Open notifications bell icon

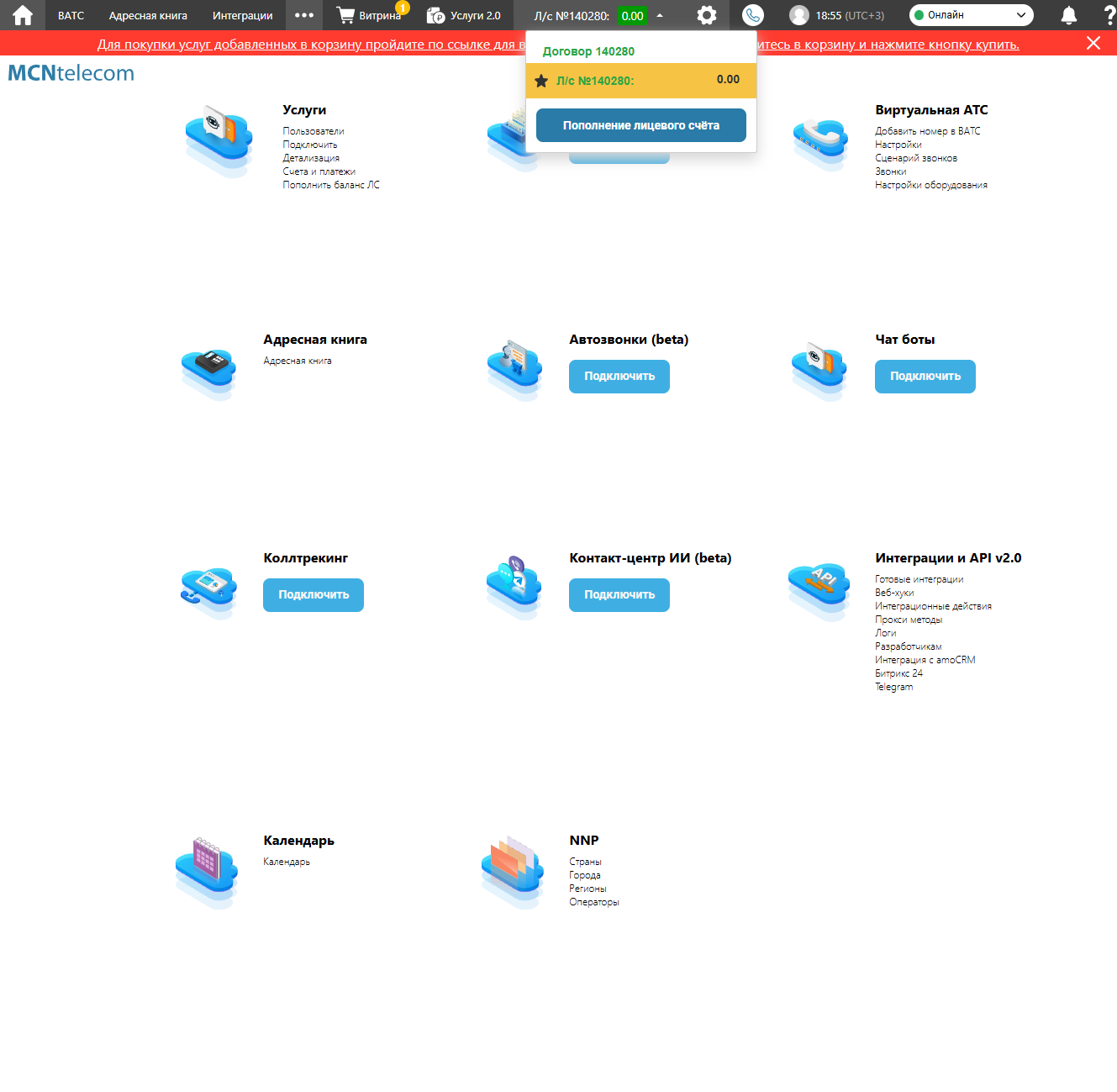pyautogui.click(x=1068, y=15)
